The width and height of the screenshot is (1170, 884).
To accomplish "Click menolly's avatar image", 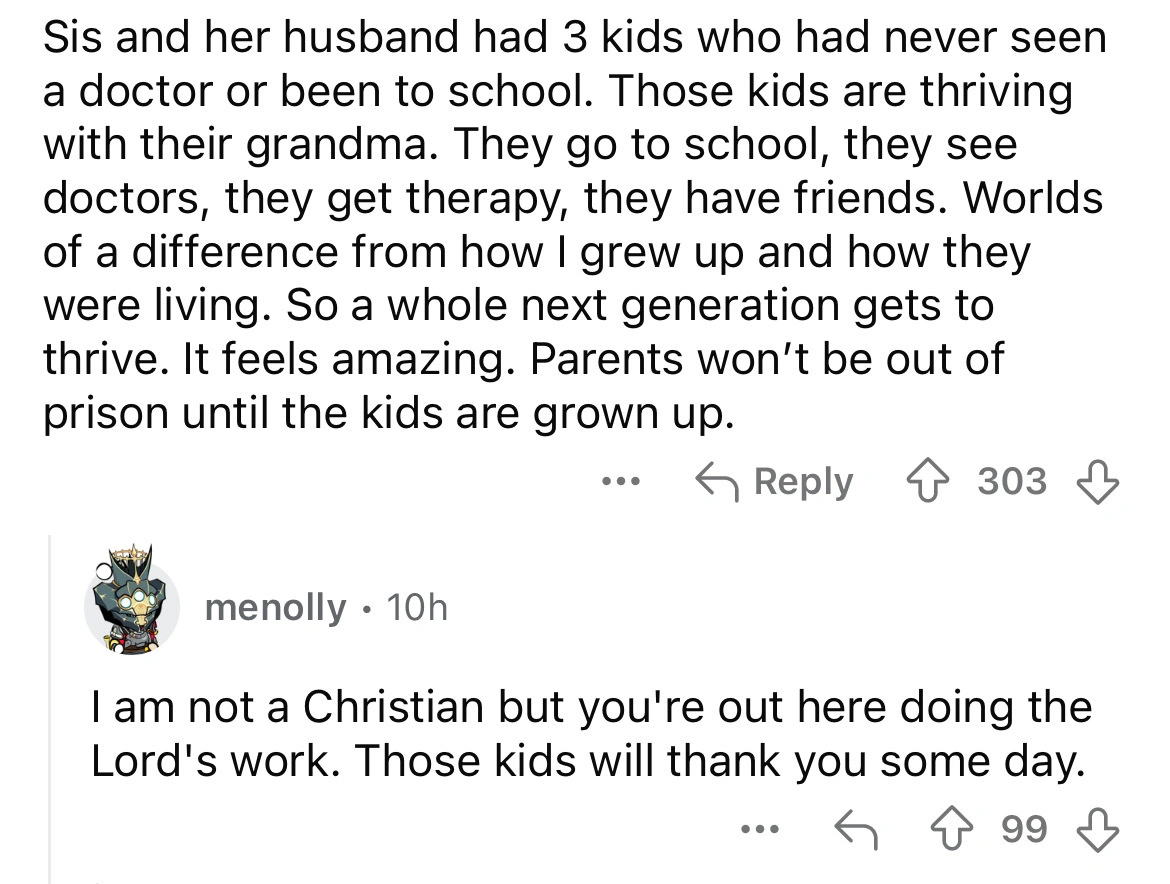I will 130,605.
